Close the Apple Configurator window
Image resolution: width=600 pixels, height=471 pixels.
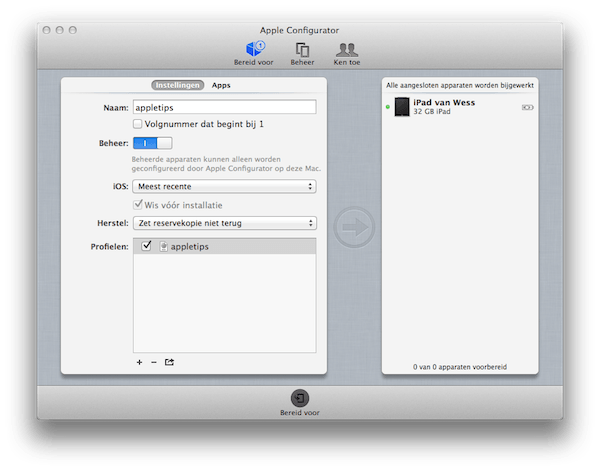pos(47,30)
